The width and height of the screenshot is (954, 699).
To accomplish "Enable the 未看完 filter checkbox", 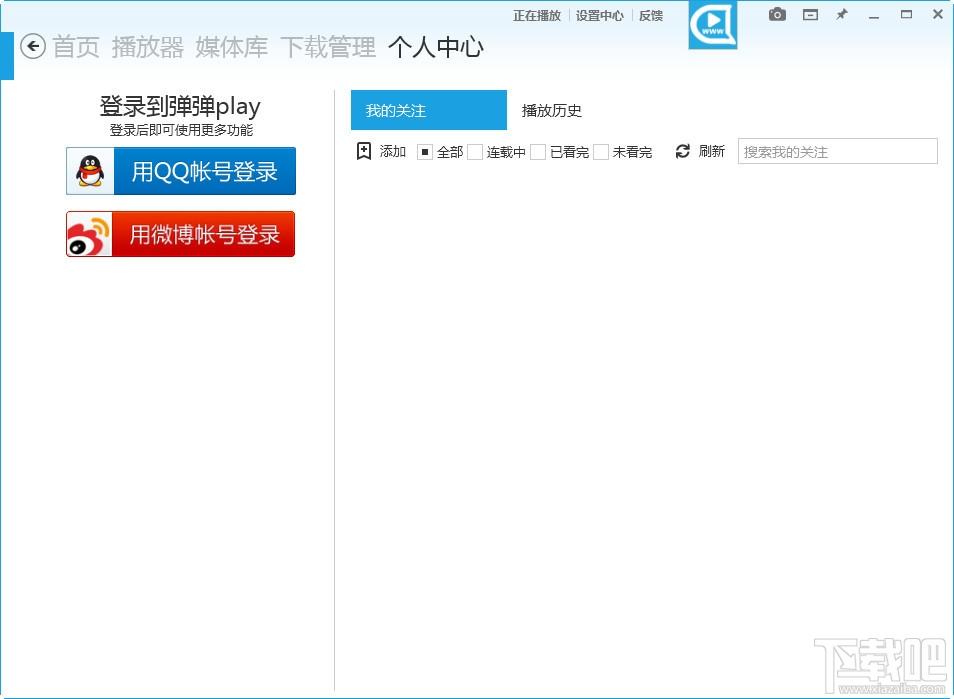I will click(601, 152).
